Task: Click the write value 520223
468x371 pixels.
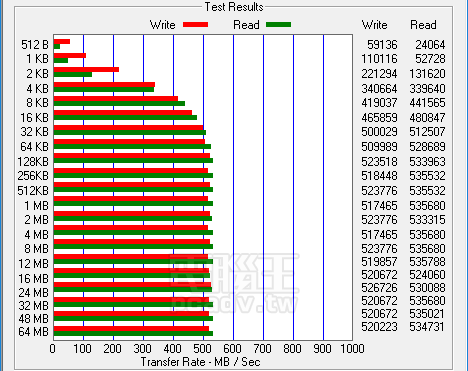Action: (x=380, y=327)
